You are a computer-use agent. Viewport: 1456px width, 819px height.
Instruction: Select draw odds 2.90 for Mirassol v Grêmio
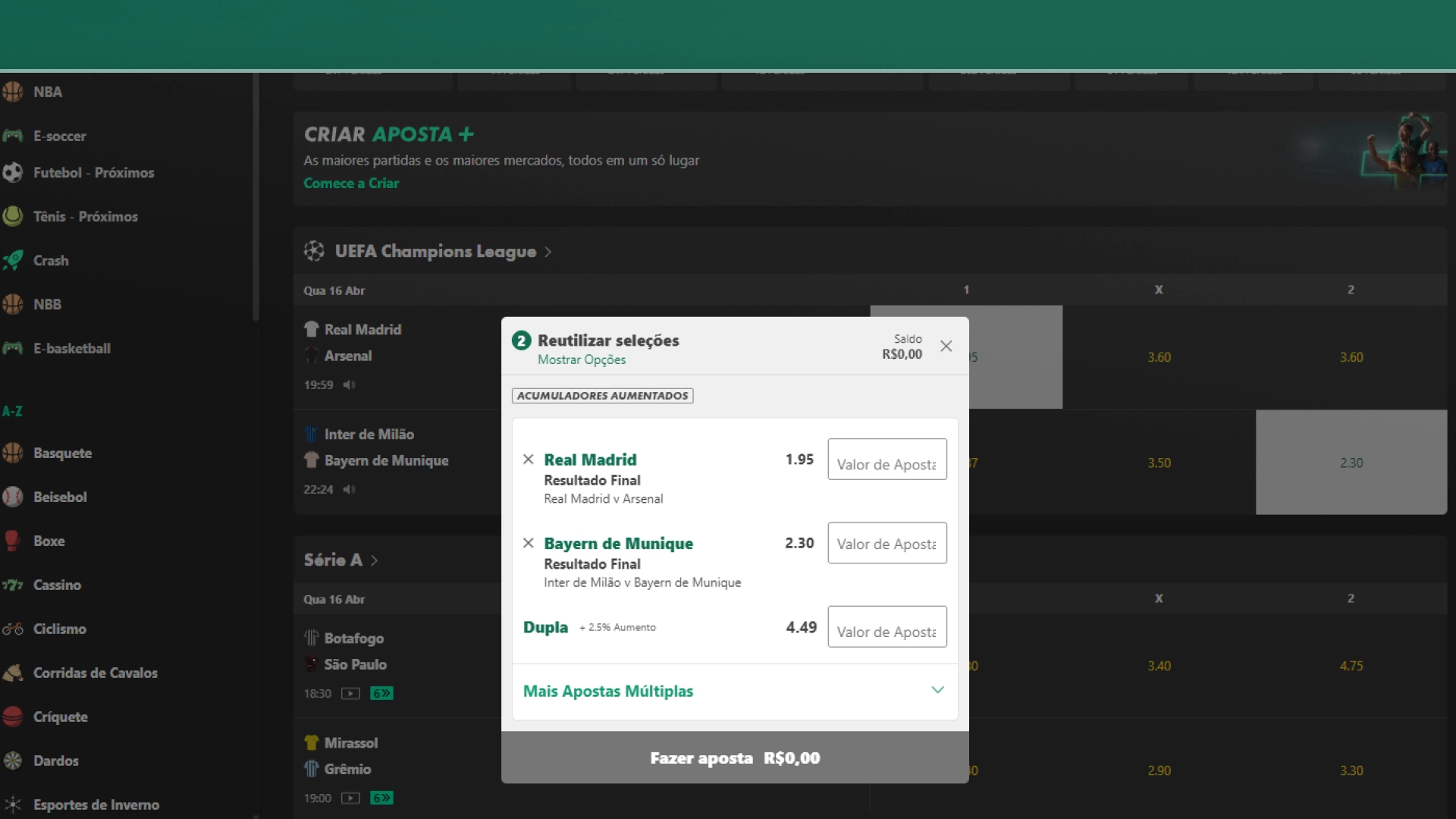tap(1159, 770)
